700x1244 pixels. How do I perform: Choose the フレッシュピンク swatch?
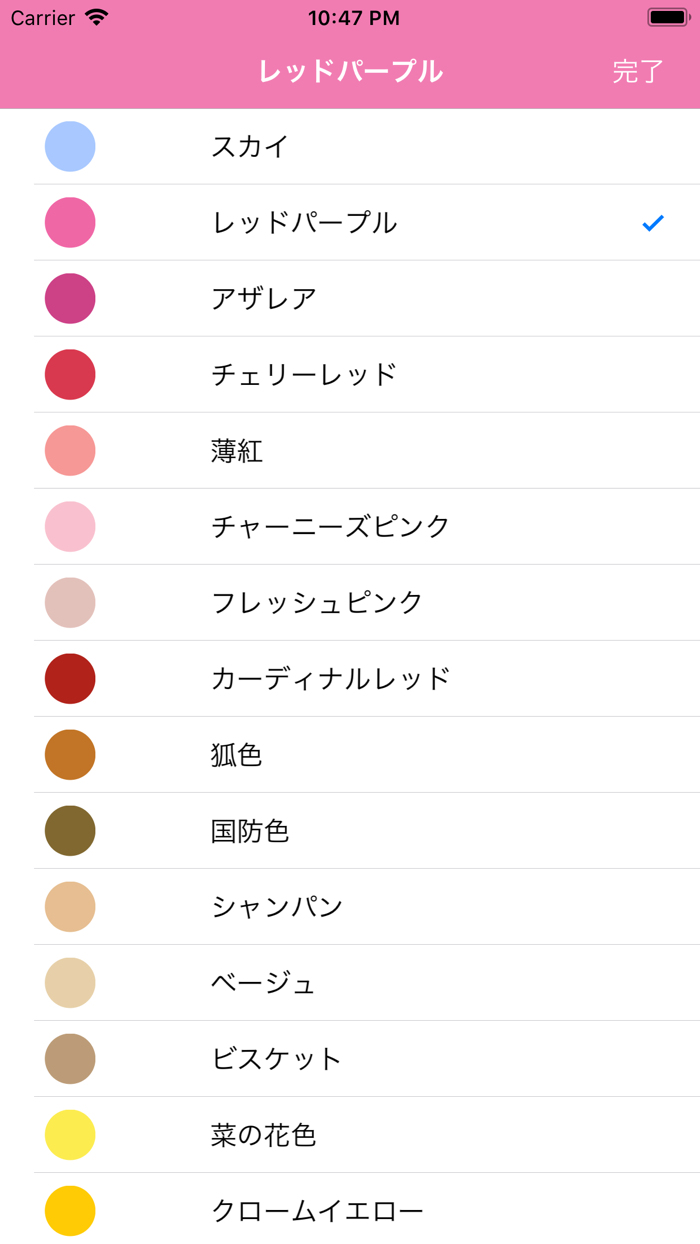70,603
